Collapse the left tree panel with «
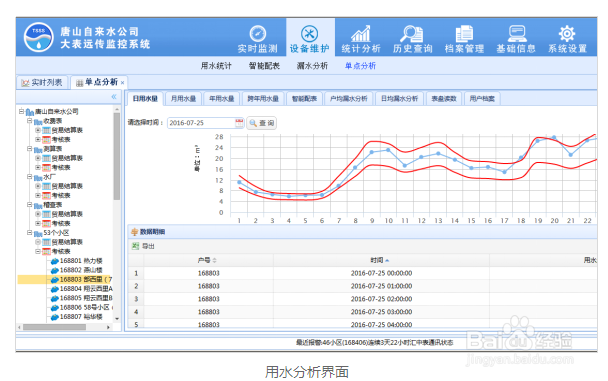This screenshot has width=608, height=381. (x=114, y=97)
